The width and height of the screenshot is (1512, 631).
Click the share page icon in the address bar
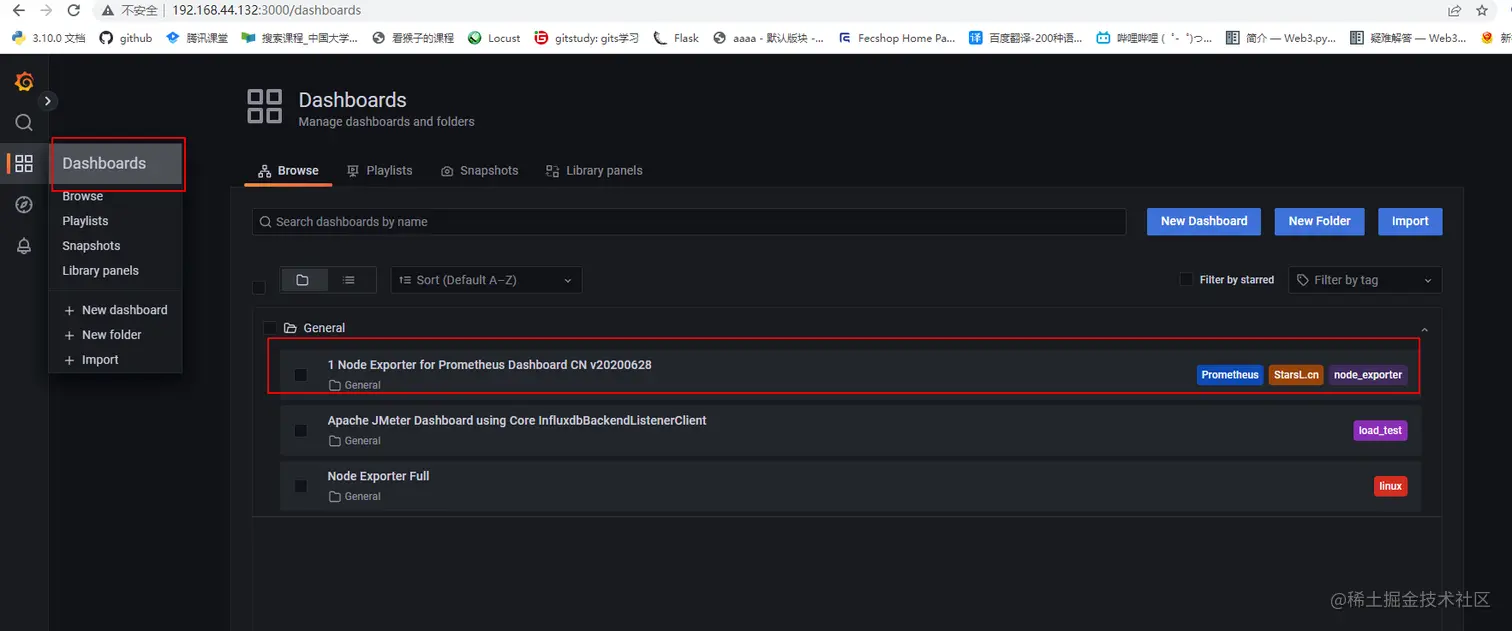[1453, 10]
